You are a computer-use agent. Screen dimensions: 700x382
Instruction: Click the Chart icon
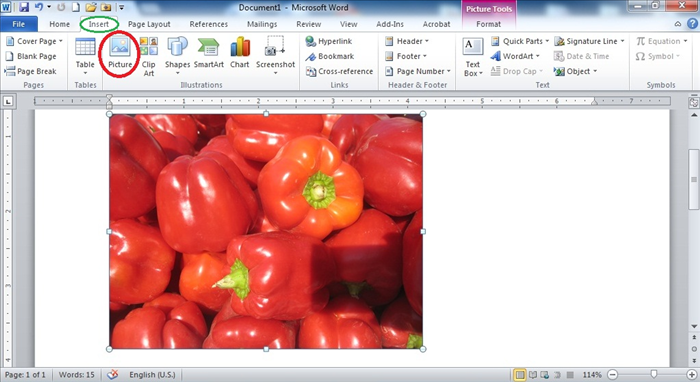point(240,54)
